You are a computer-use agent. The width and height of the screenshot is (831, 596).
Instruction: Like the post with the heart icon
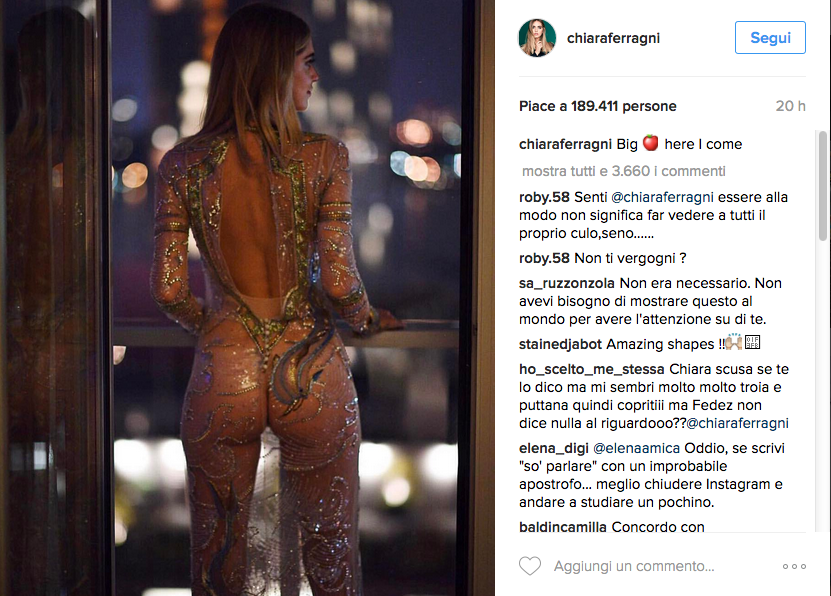(529, 566)
